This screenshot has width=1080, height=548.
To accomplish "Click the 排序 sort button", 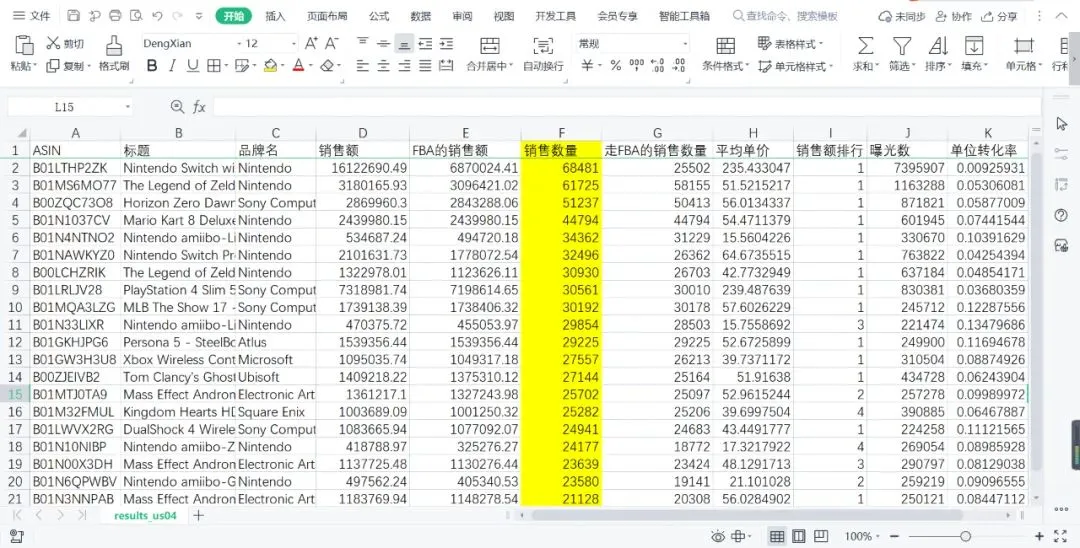I will point(937,54).
